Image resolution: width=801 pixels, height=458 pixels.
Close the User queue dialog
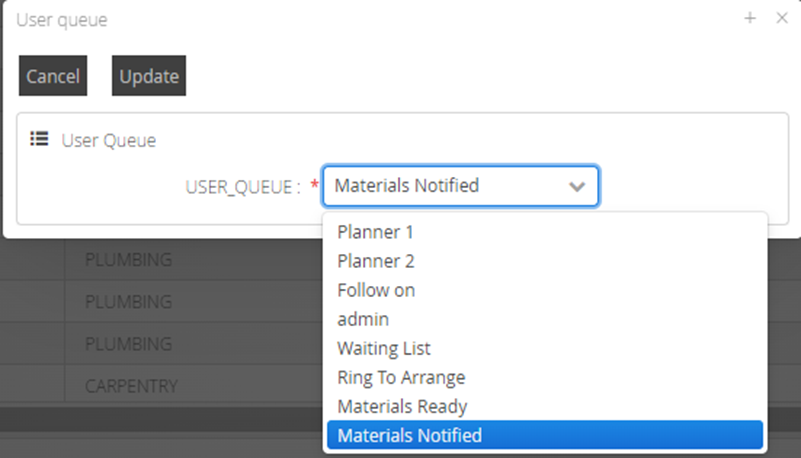(782, 18)
